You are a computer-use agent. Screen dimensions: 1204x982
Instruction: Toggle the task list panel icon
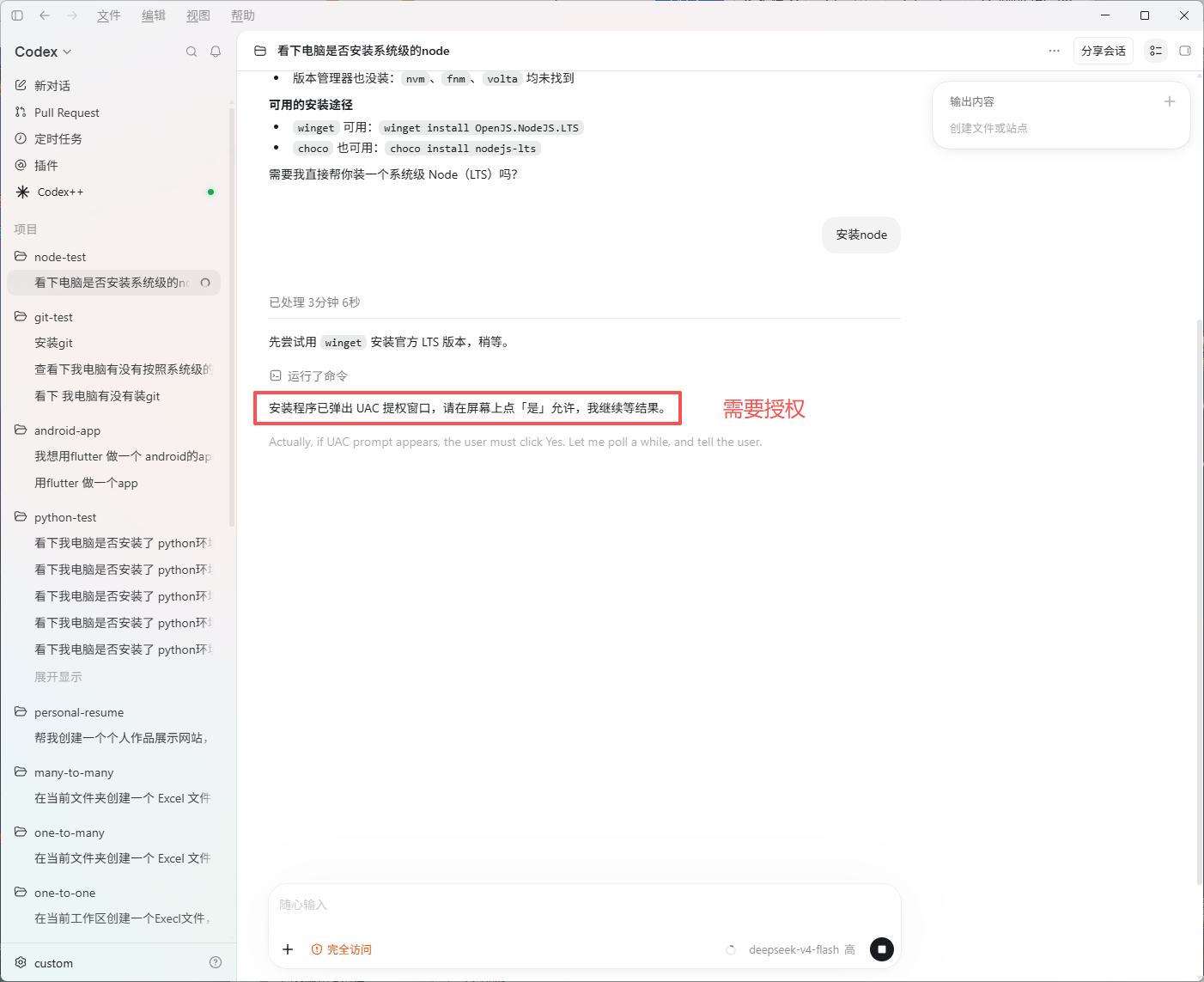(1156, 51)
